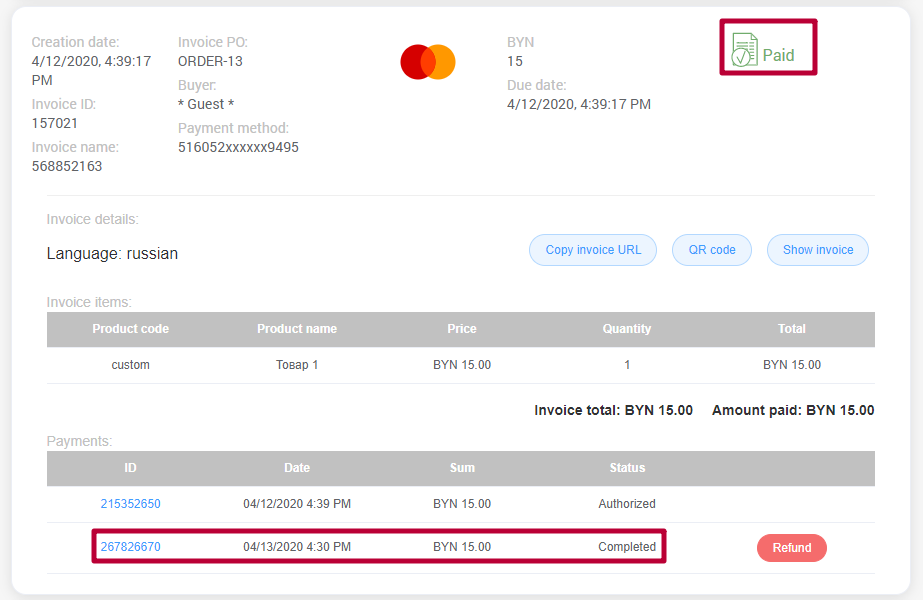Click the Mastercard payment logo
923x600 pixels.
(x=428, y=61)
